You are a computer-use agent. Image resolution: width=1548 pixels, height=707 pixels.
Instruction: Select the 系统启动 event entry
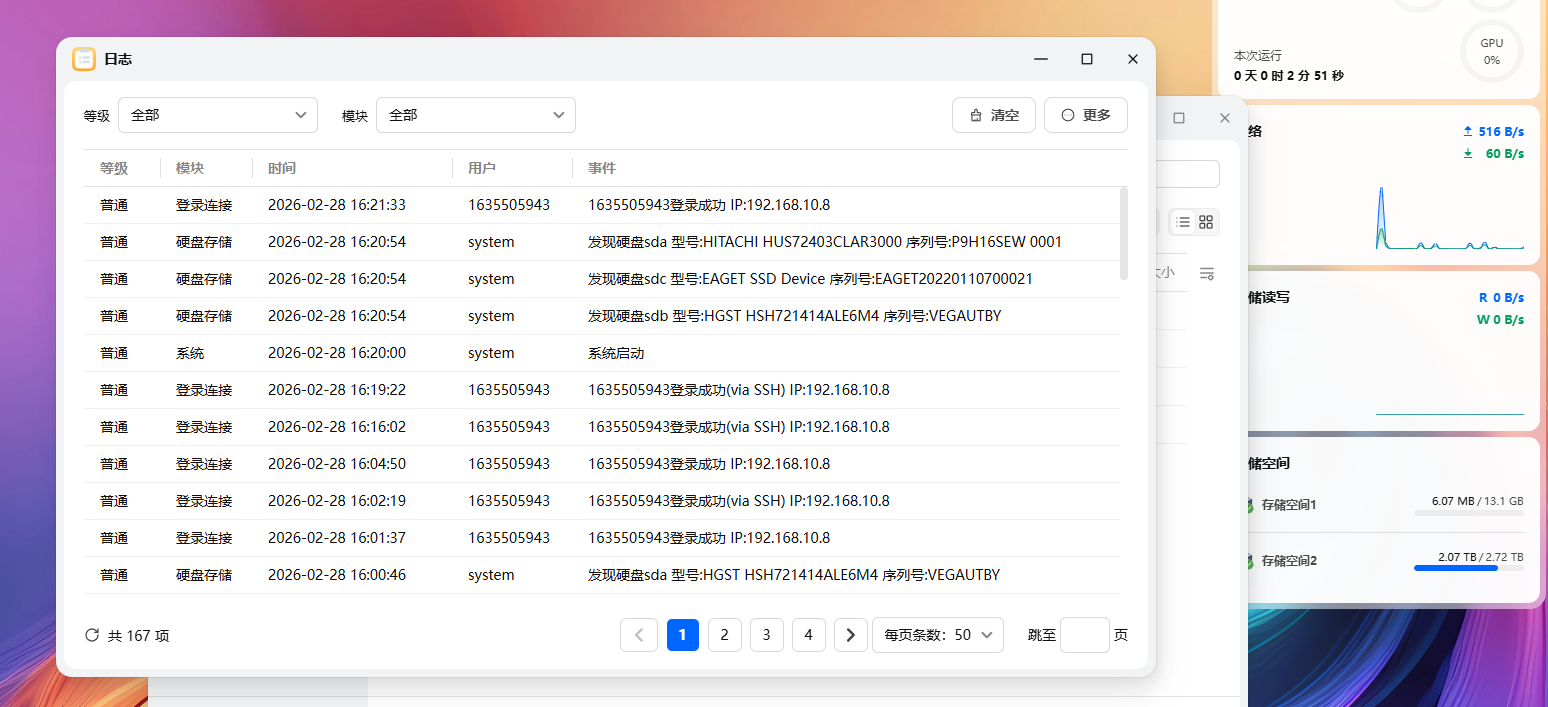tap(601, 353)
